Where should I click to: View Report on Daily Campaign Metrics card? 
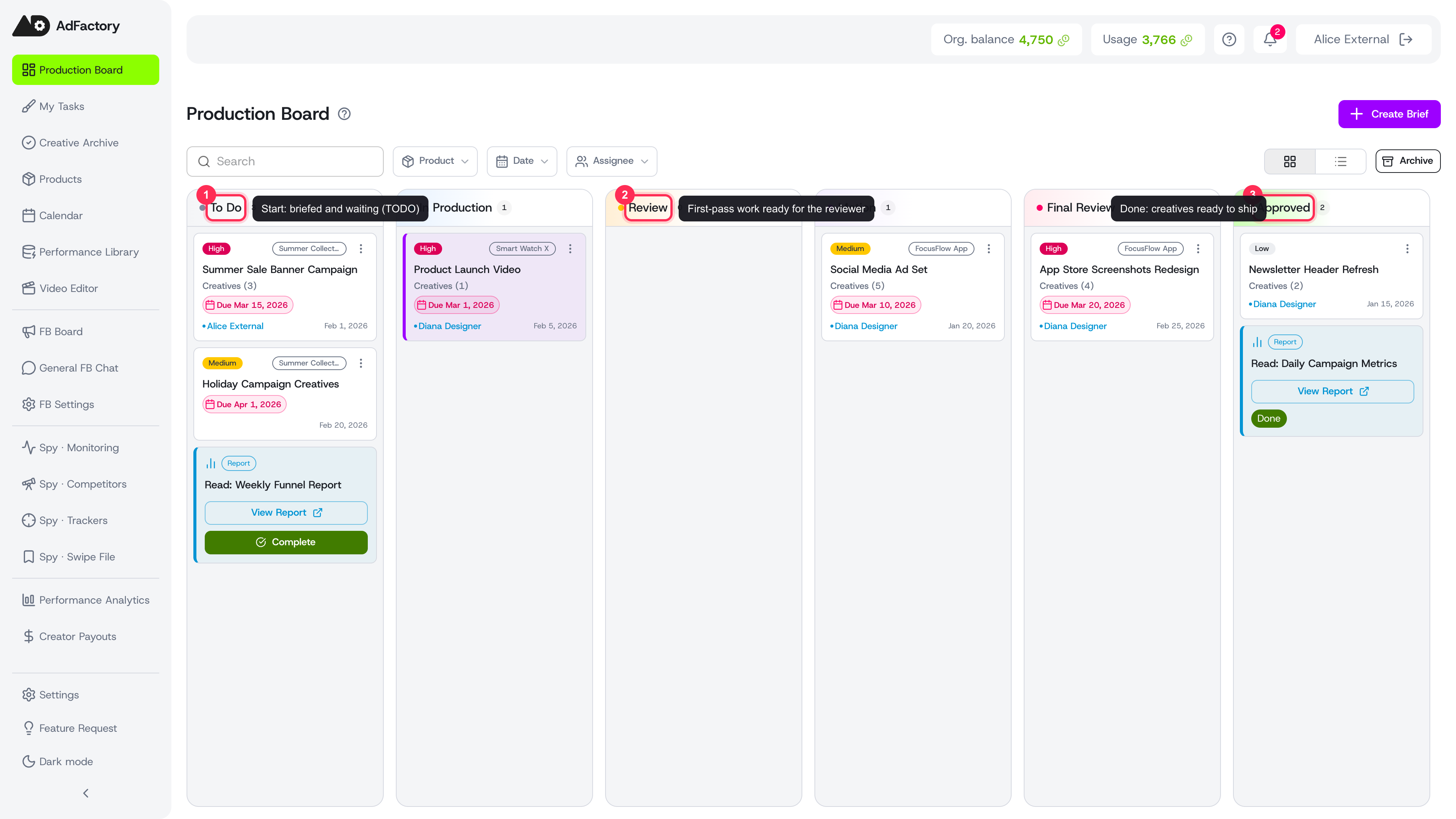[1332, 392]
